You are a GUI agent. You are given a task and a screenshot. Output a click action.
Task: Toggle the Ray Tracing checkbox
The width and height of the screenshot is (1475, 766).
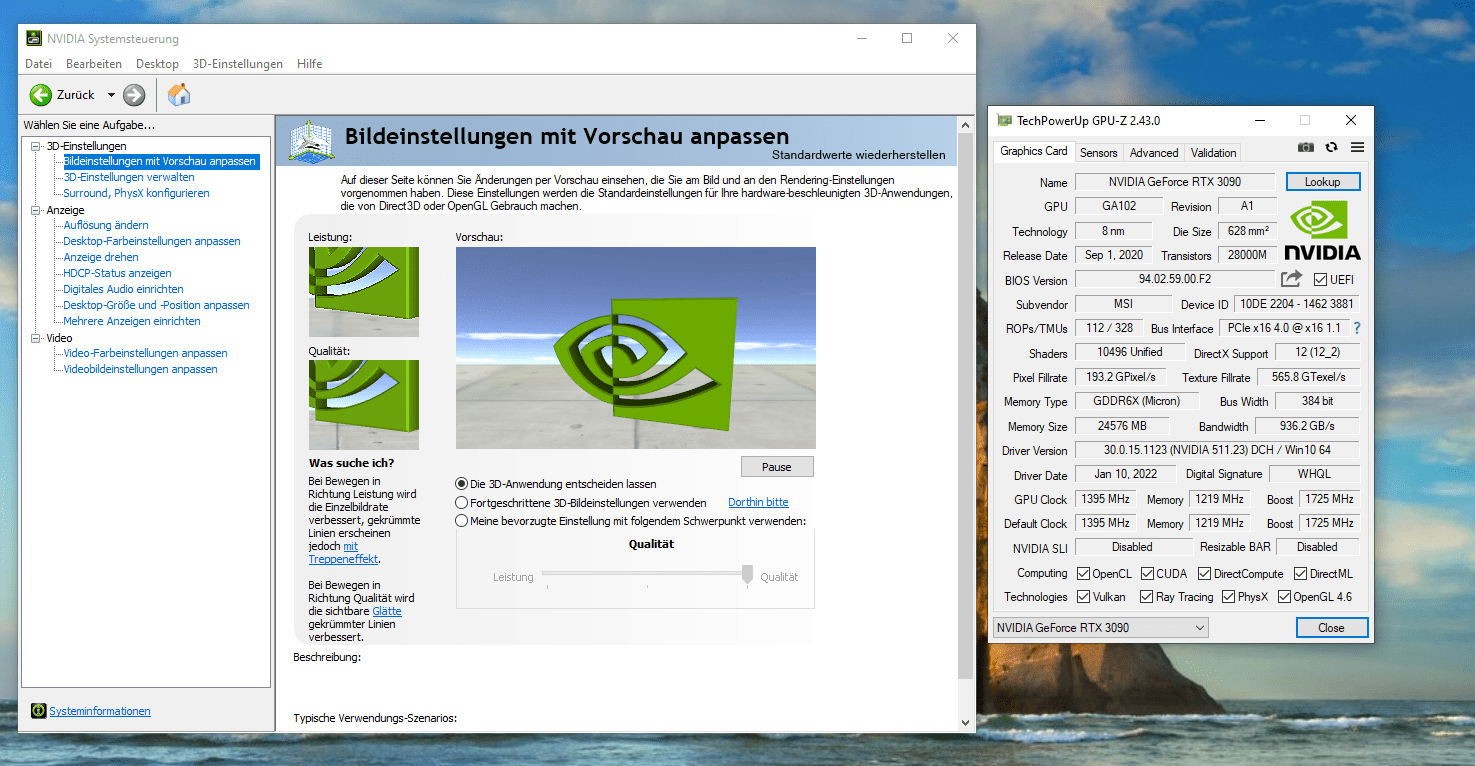pos(1147,597)
